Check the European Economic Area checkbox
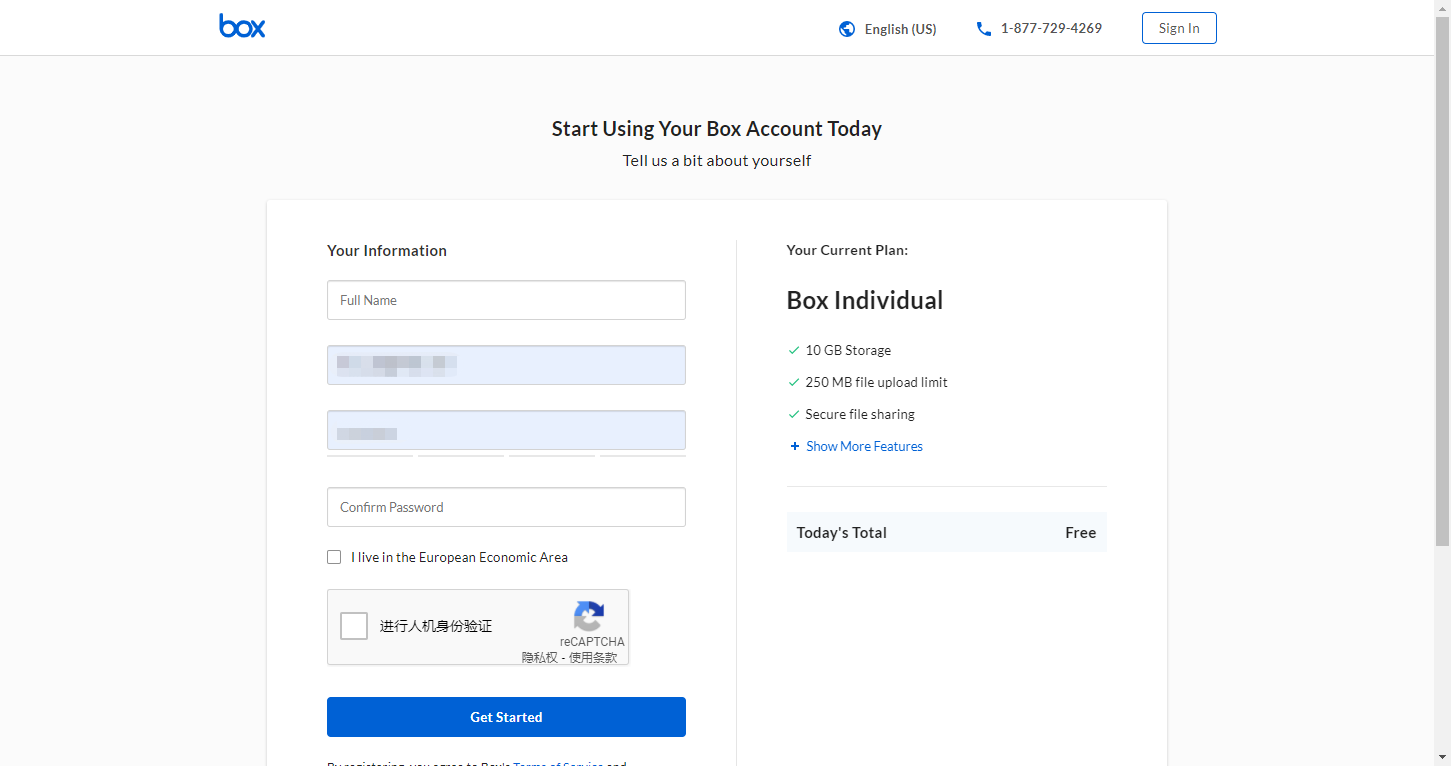 click(x=334, y=556)
